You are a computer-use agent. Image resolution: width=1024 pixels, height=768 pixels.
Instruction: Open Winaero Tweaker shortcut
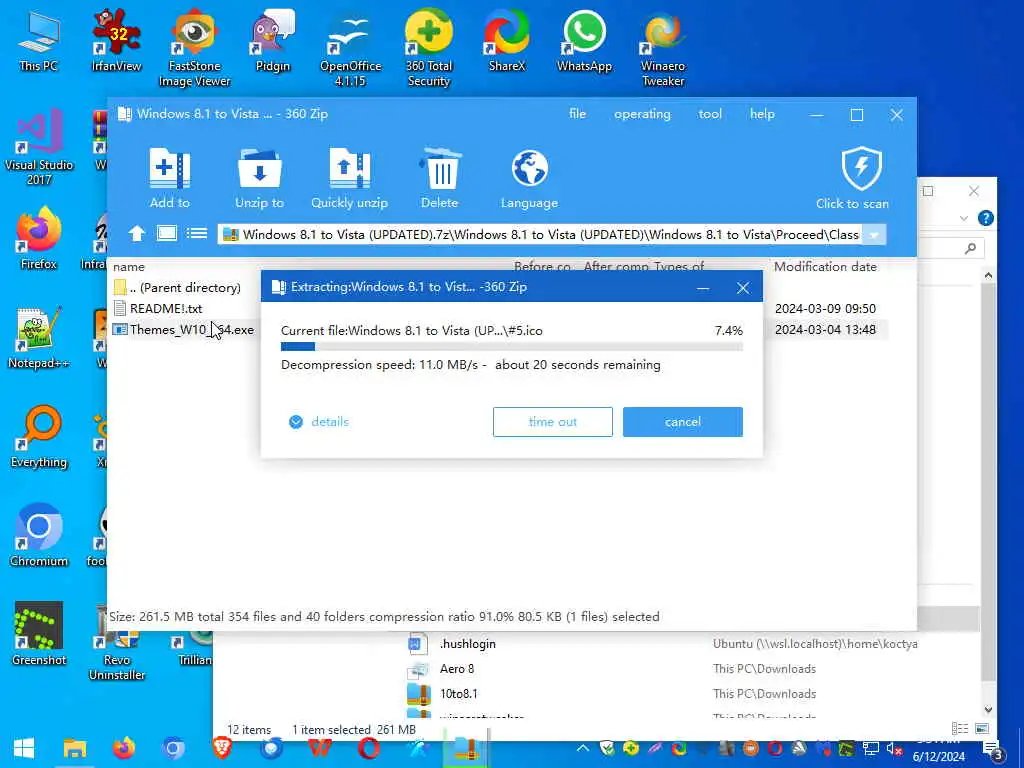[x=663, y=49]
